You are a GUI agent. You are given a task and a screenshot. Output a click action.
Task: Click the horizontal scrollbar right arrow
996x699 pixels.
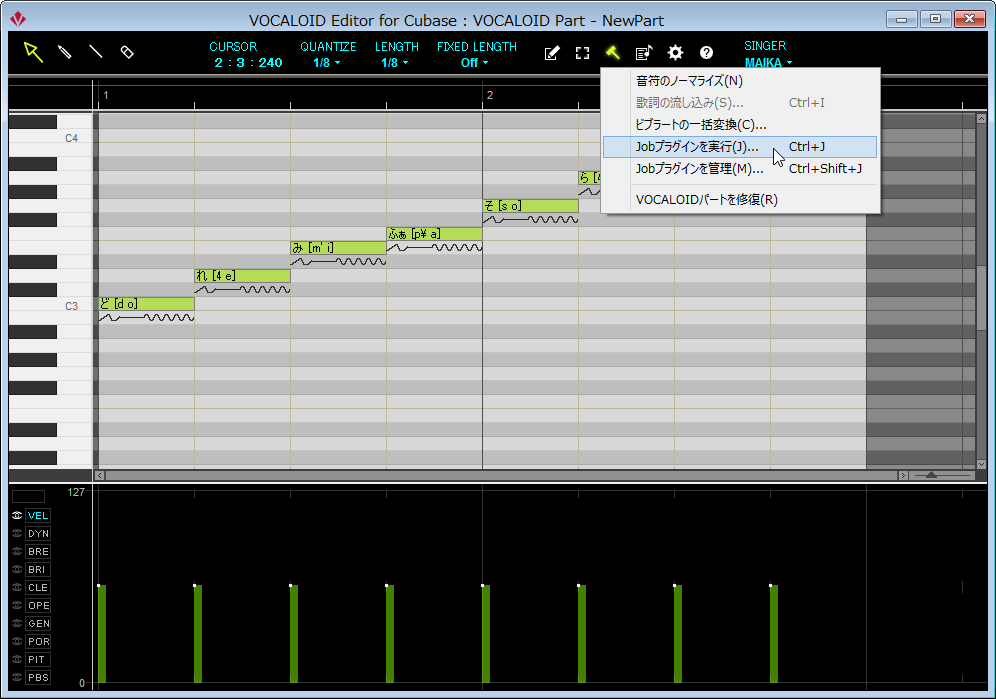(903, 475)
